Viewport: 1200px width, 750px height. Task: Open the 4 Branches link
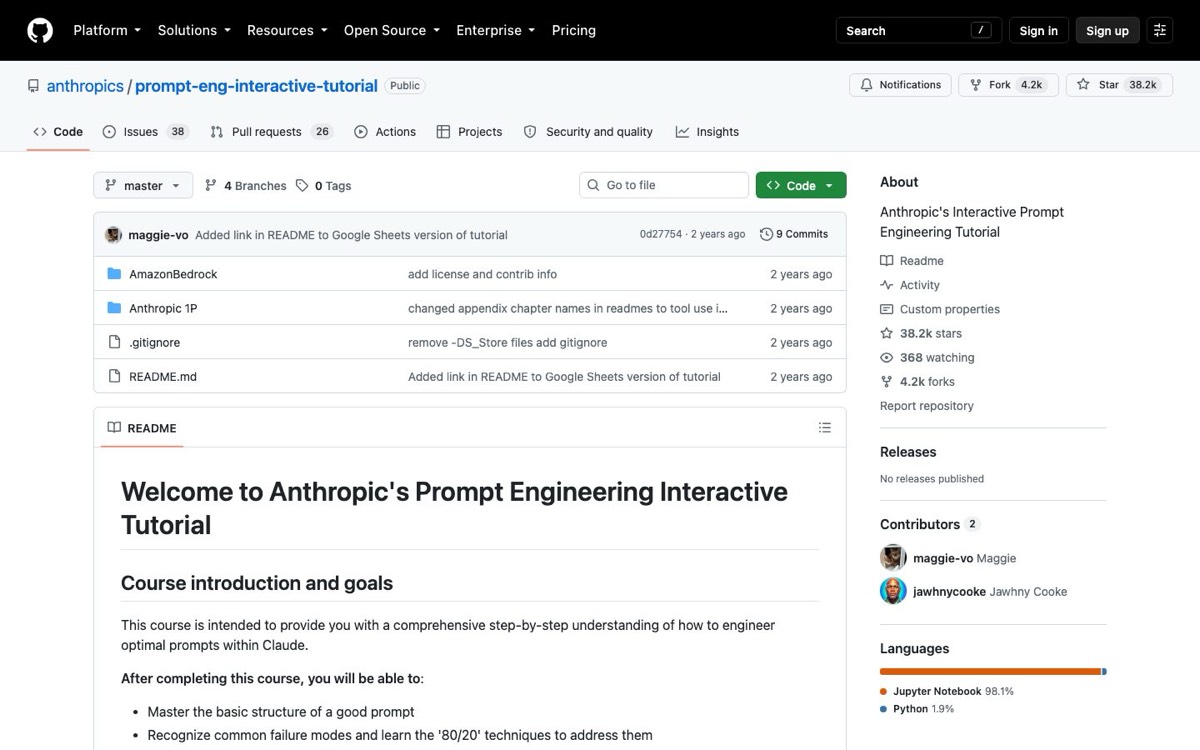(245, 185)
